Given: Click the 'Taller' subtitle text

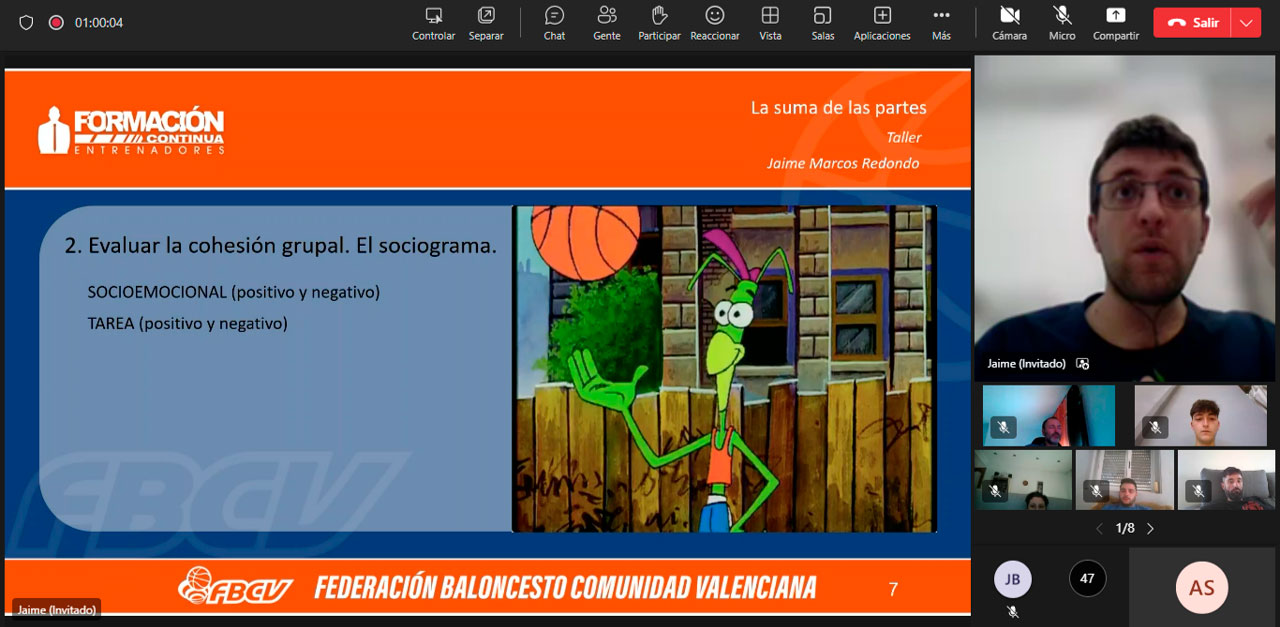Looking at the screenshot, I should pos(904,137).
